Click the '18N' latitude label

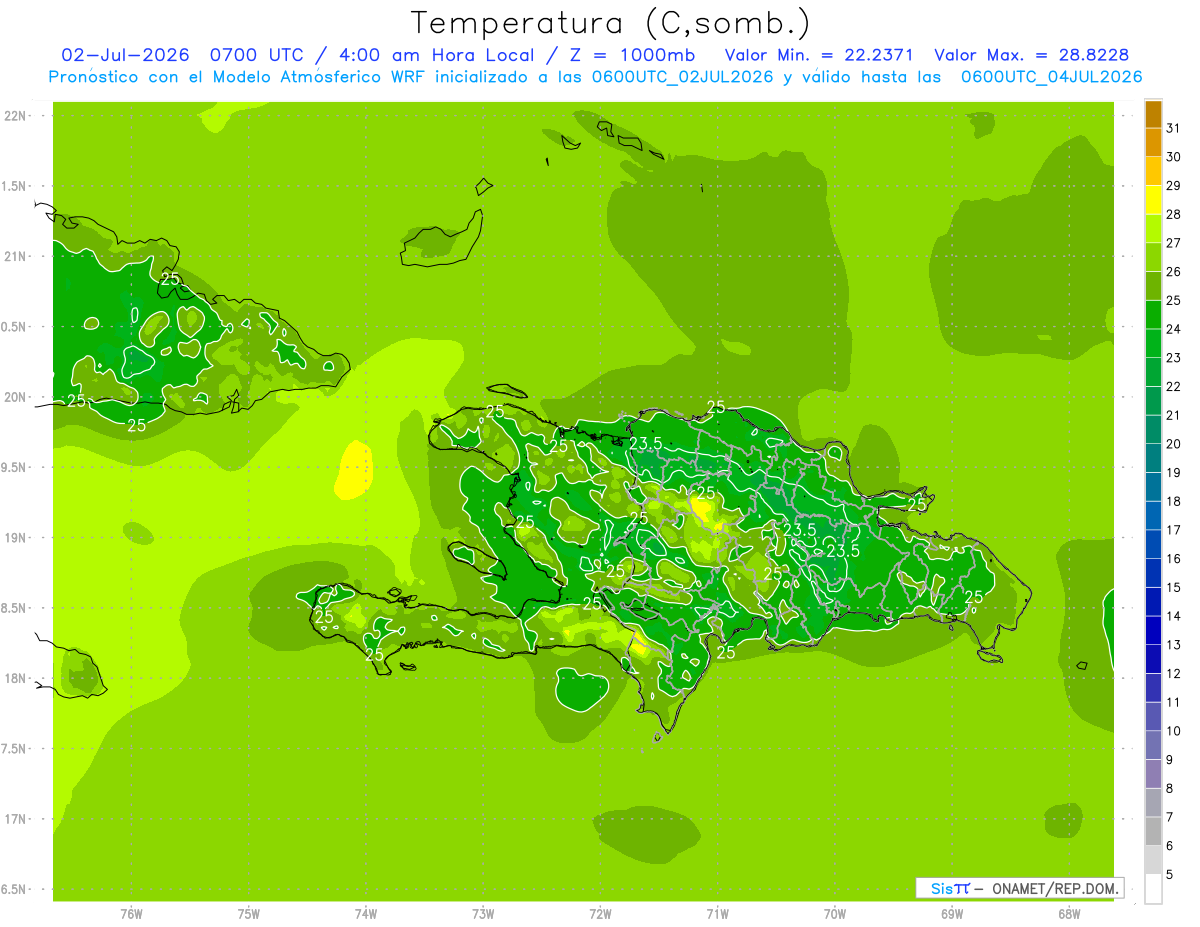(15, 678)
